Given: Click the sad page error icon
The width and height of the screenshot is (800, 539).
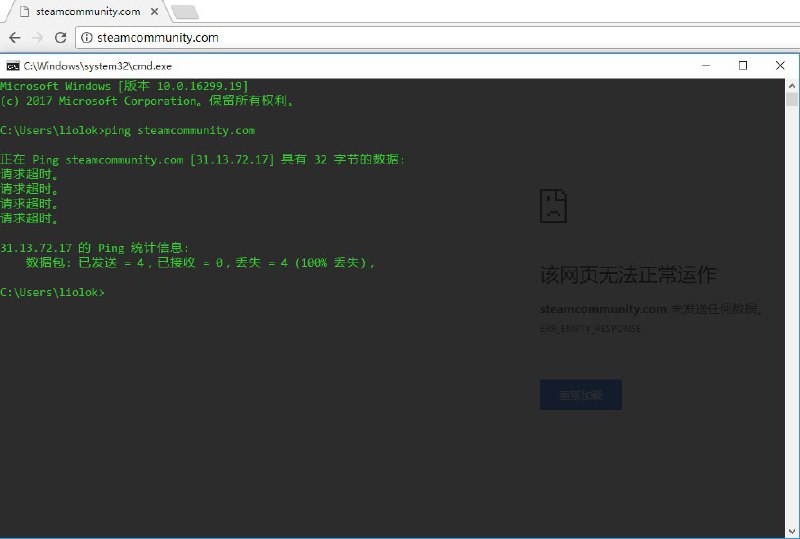Looking at the screenshot, I should (553, 206).
